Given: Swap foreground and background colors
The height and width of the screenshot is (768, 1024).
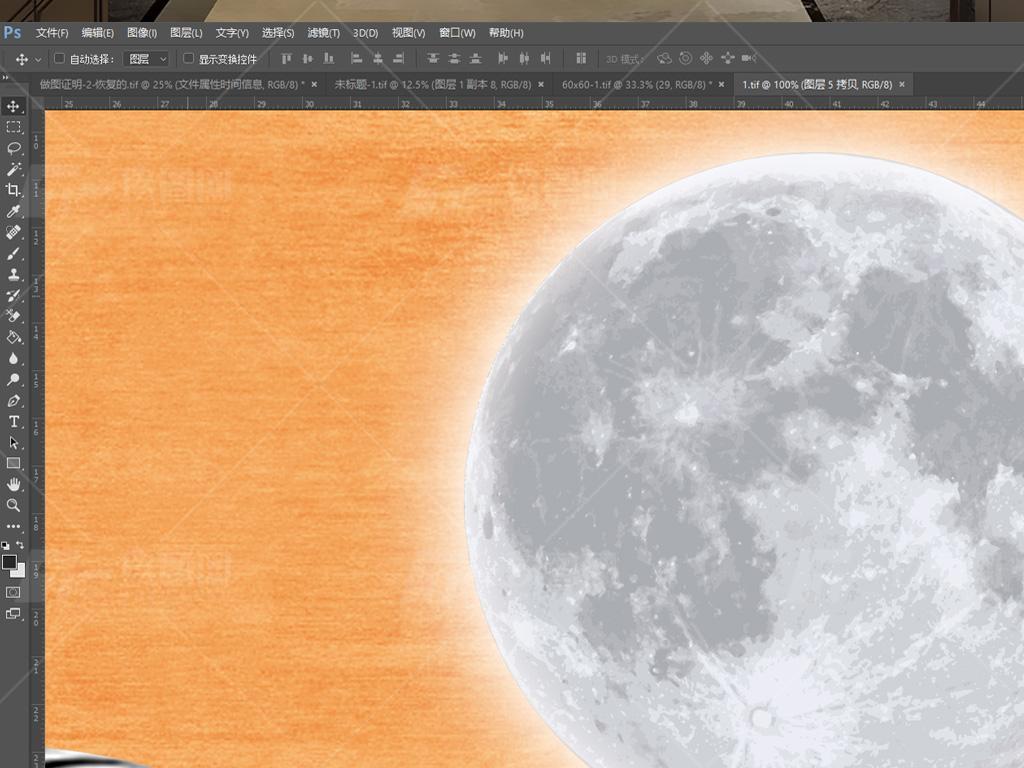Looking at the screenshot, I should [20, 545].
